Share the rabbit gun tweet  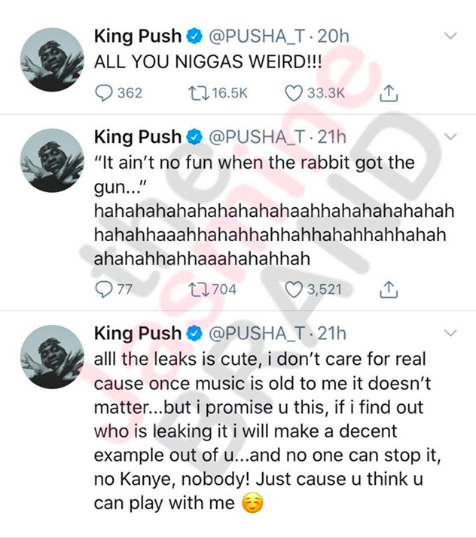(x=389, y=290)
